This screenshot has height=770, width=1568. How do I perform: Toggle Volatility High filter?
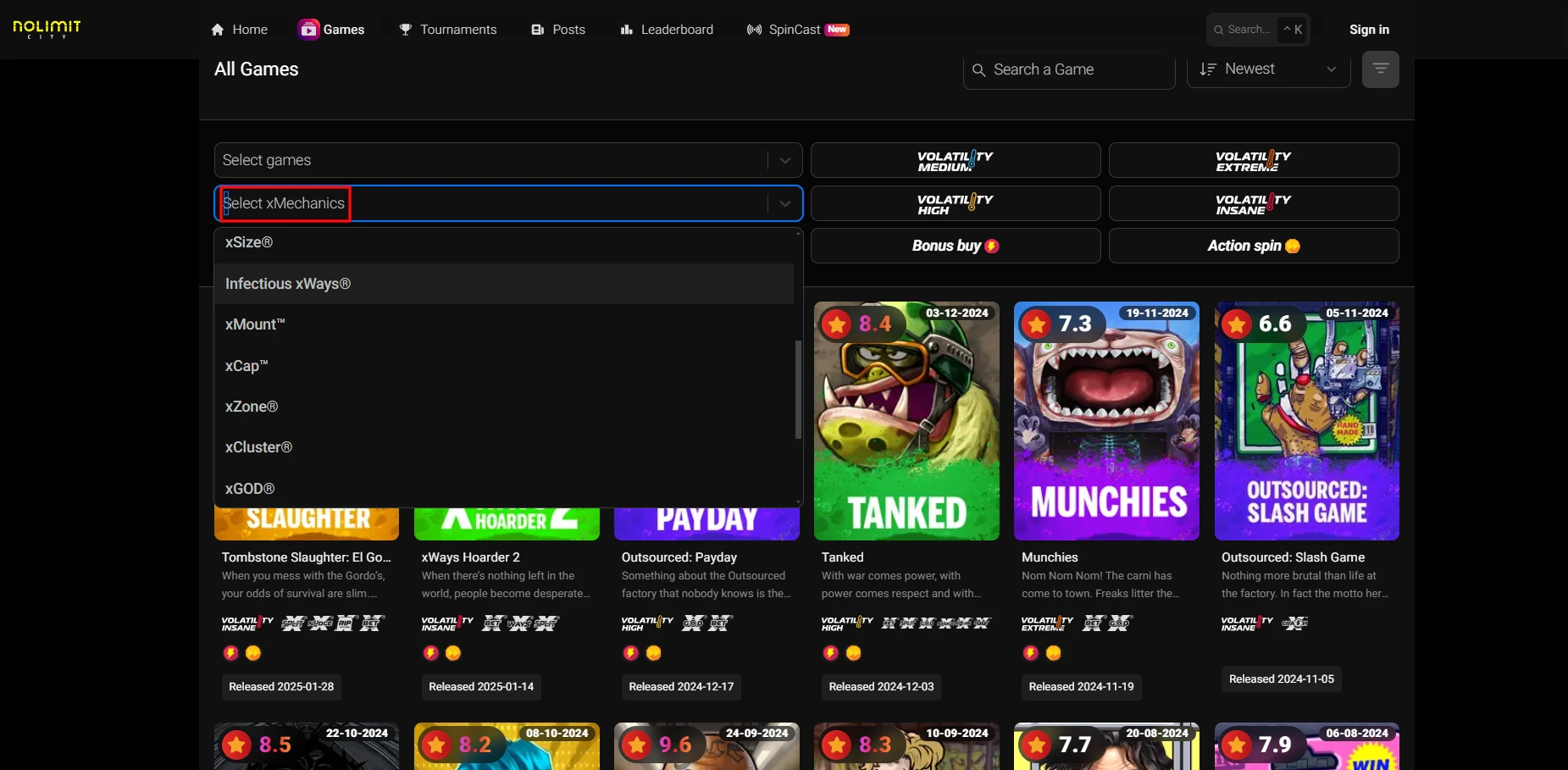956,203
